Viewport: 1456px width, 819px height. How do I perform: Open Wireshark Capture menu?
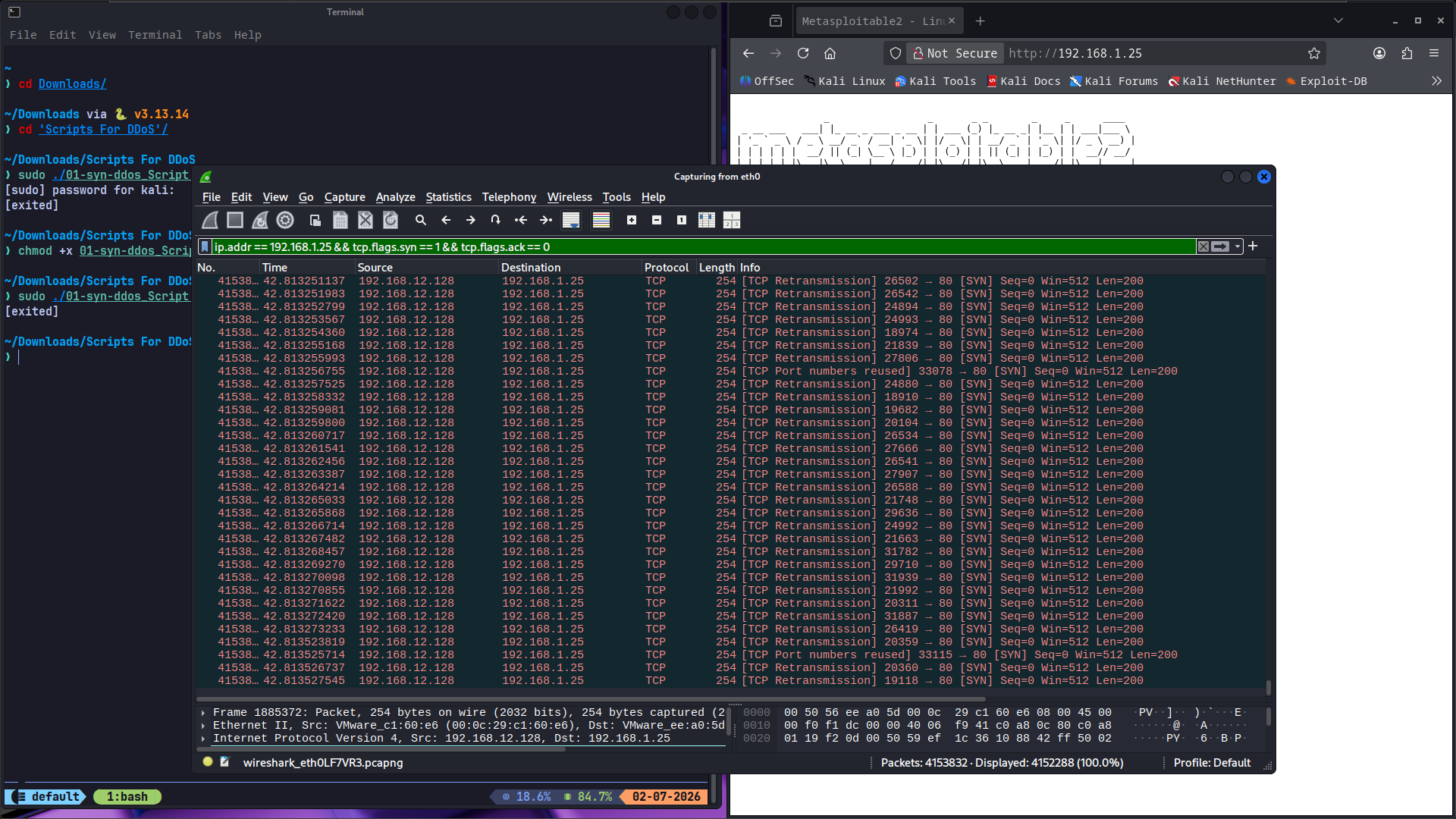[345, 197]
